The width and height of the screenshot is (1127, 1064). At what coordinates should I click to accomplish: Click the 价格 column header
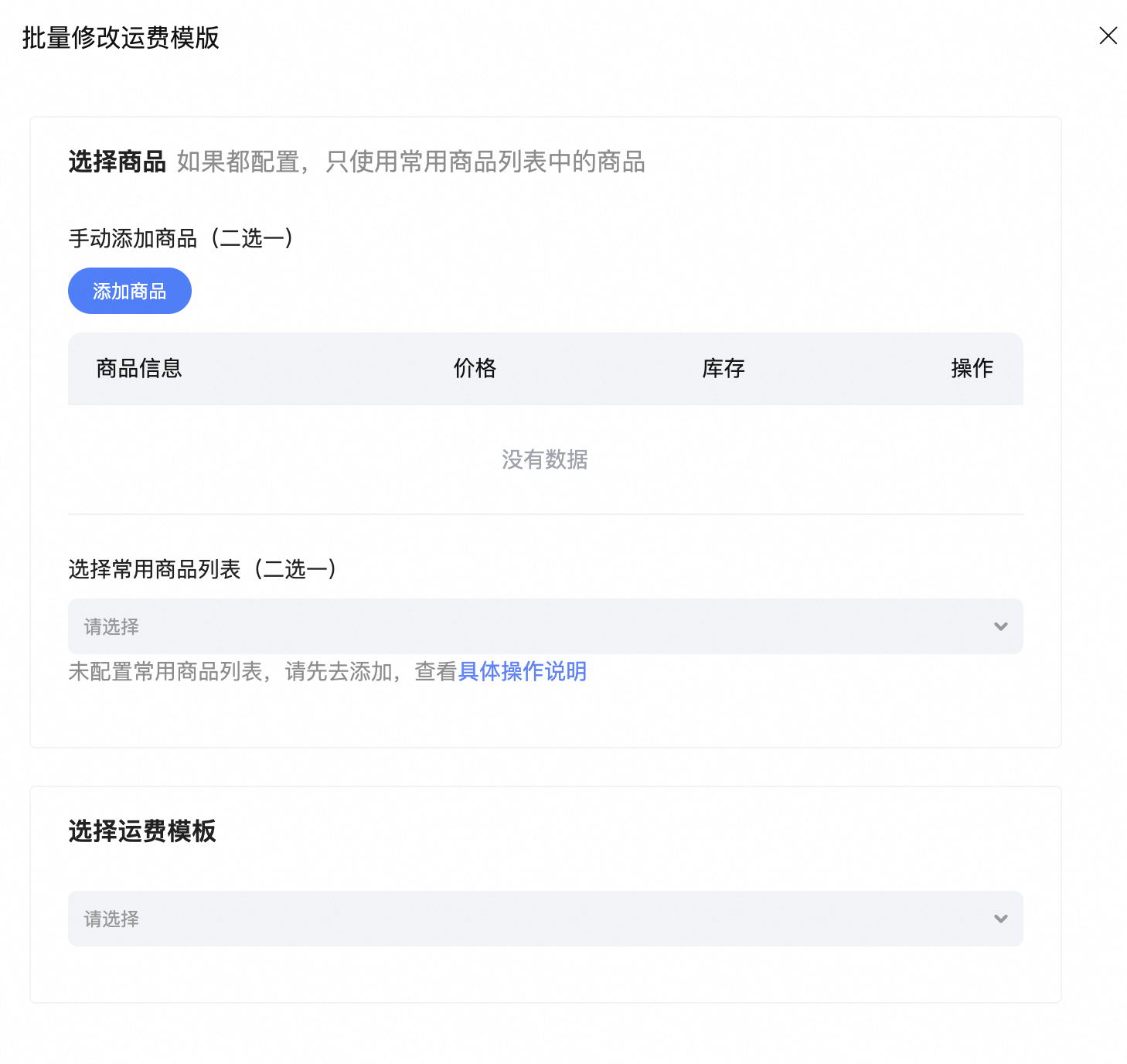(x=475, y=368)
